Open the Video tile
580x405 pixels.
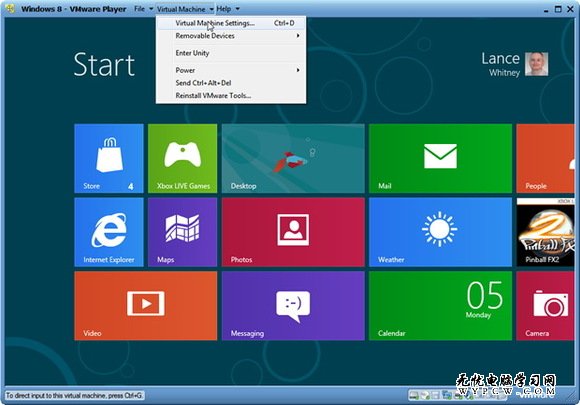click(x=145, y=306)
